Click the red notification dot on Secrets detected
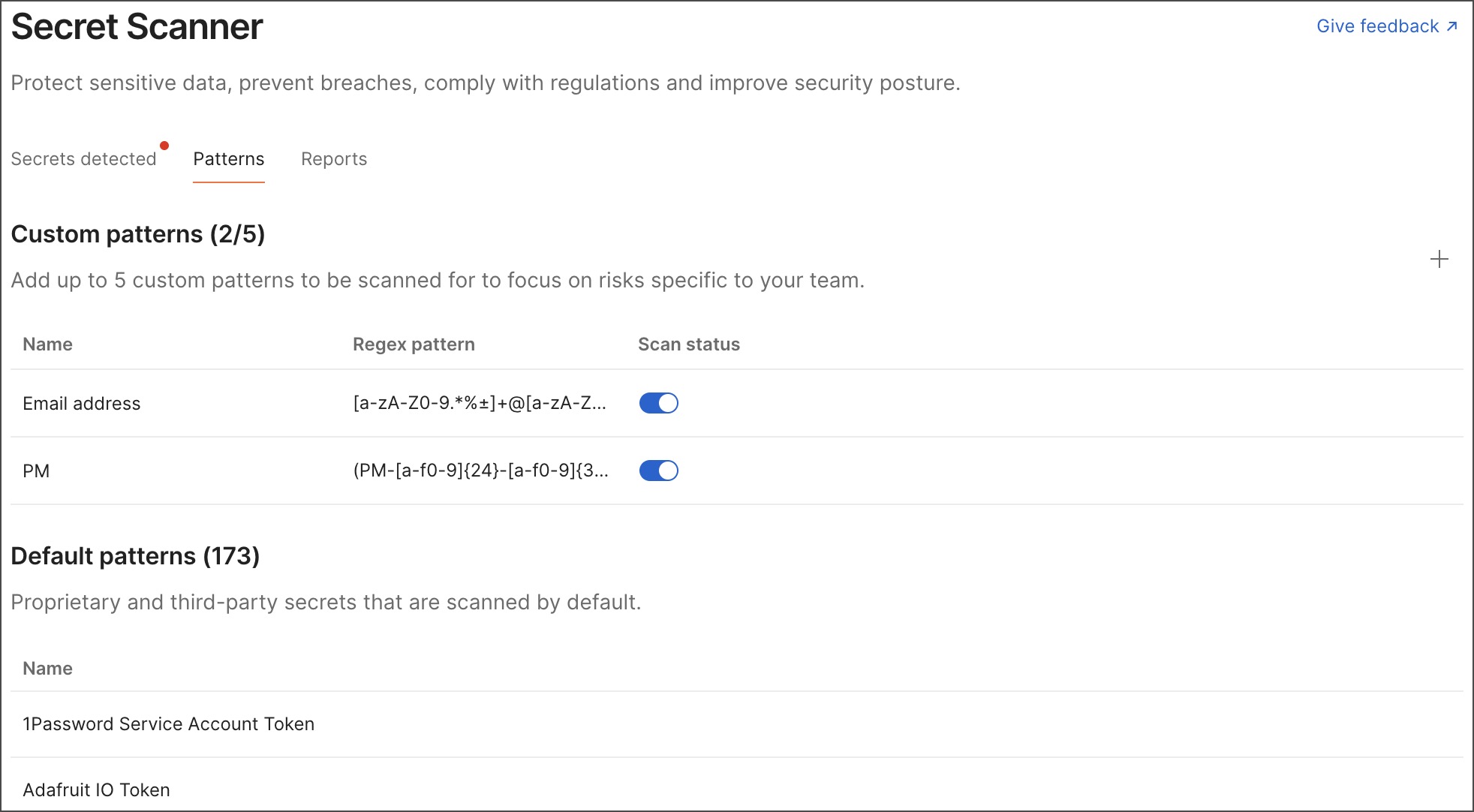 coord(165,145)
